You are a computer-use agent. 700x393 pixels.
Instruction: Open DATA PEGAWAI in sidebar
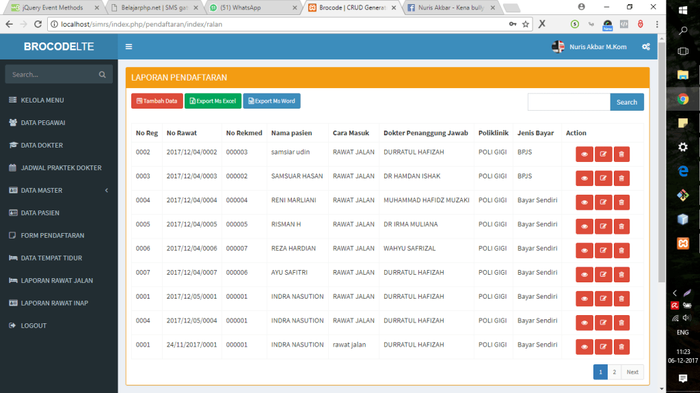[59, 122]
